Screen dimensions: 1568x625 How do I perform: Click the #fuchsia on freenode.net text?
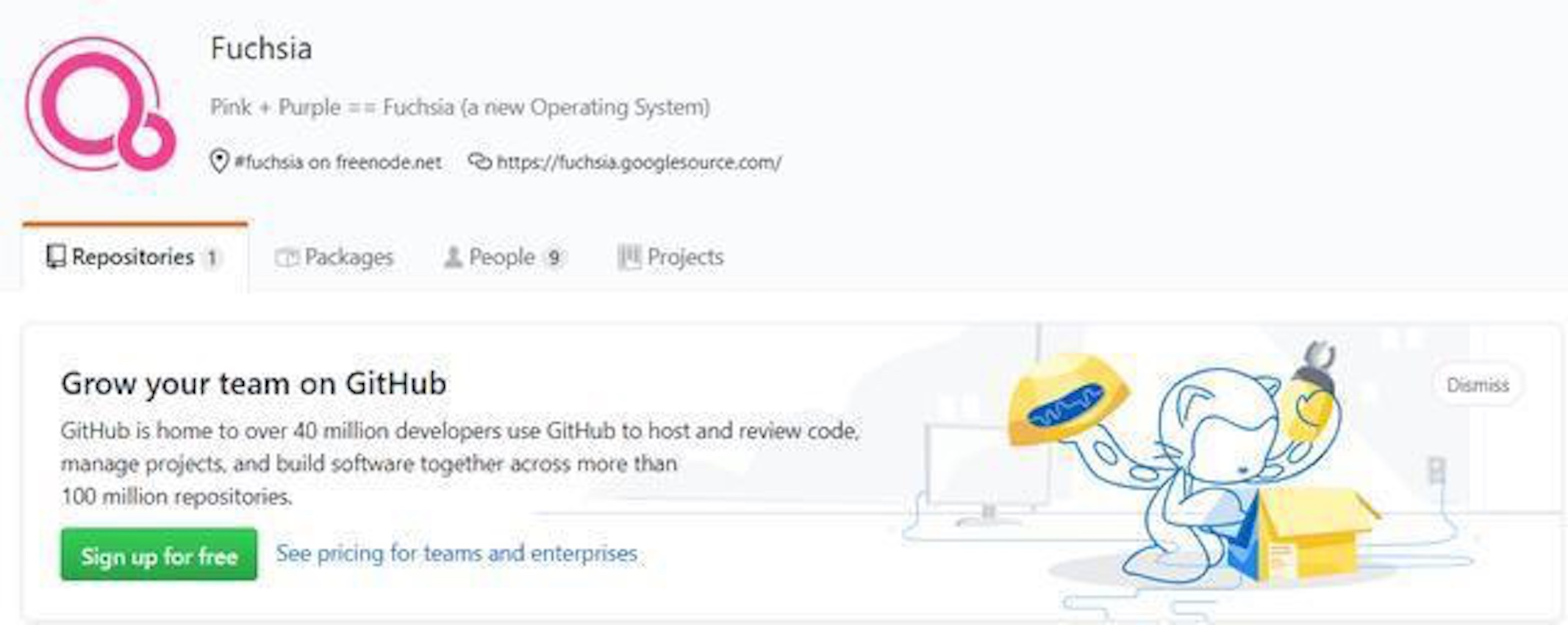pos(337,162)
